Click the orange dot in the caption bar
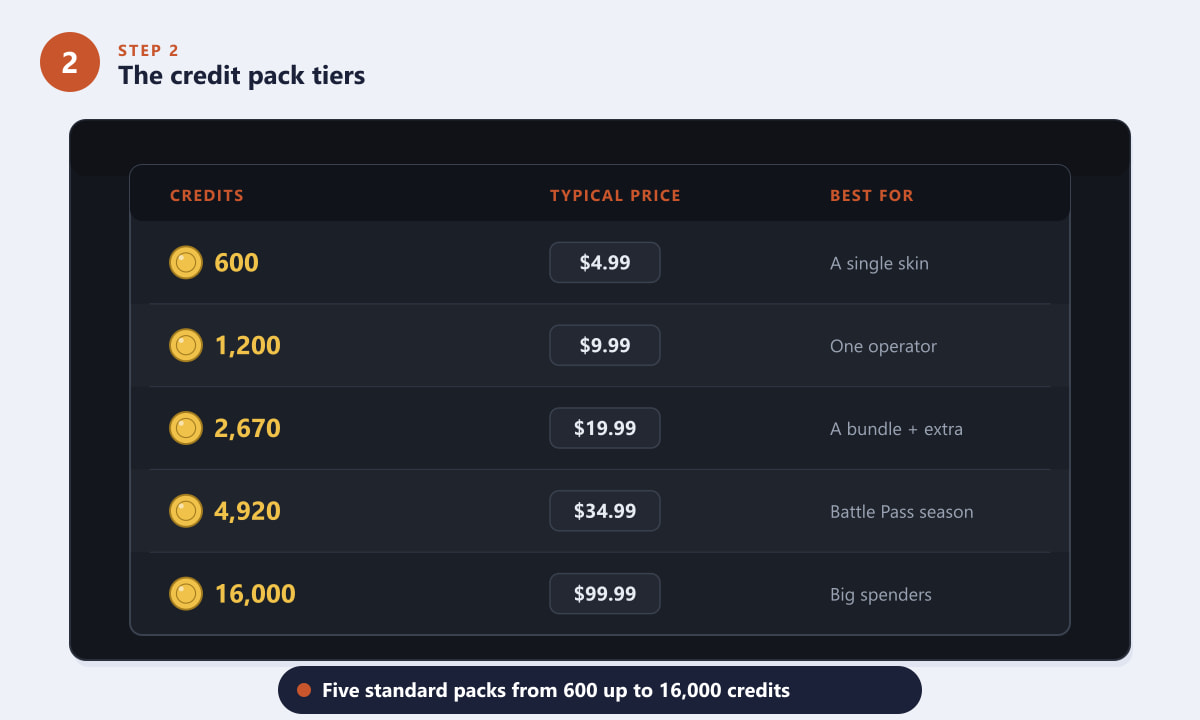 click(x=305, y=691)
